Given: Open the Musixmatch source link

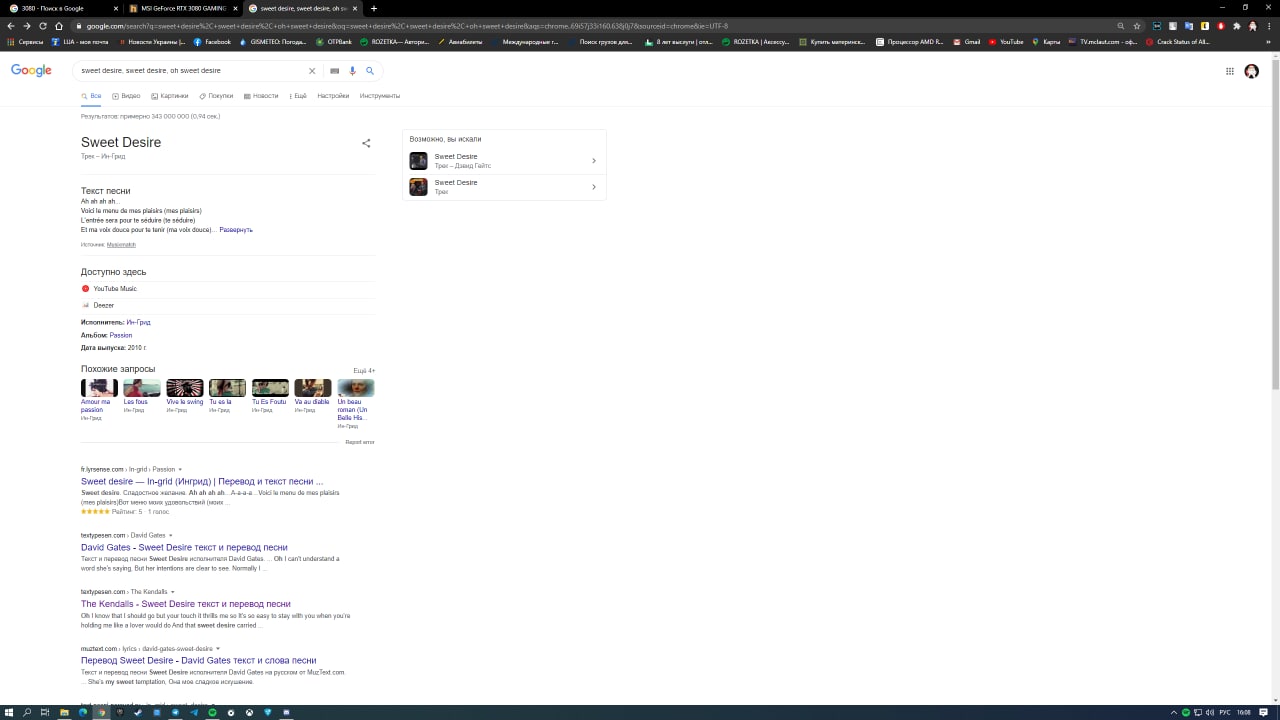Looking at the screenshot, I should (x=121, y=245).
